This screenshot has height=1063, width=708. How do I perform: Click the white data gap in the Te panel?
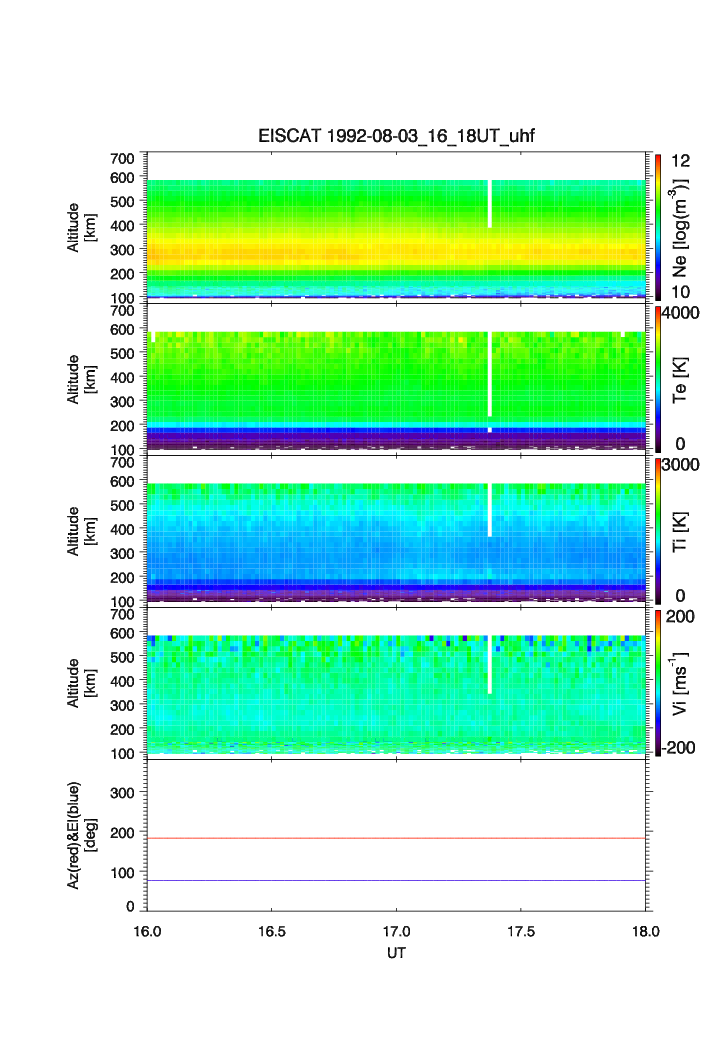click(490, 374)
